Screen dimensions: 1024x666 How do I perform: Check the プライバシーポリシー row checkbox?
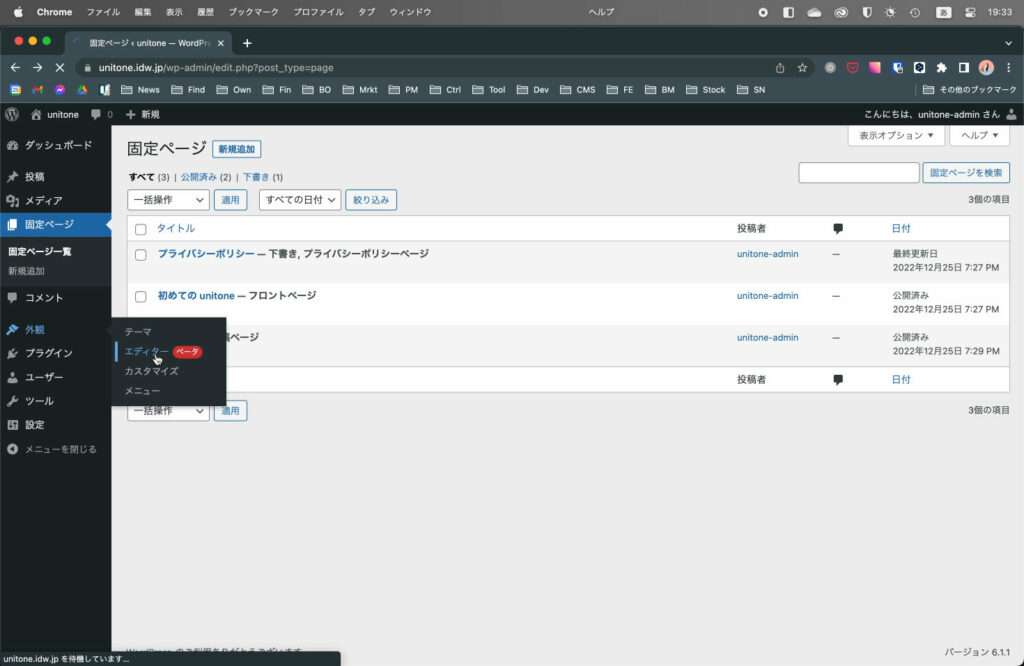coord(141,255)
